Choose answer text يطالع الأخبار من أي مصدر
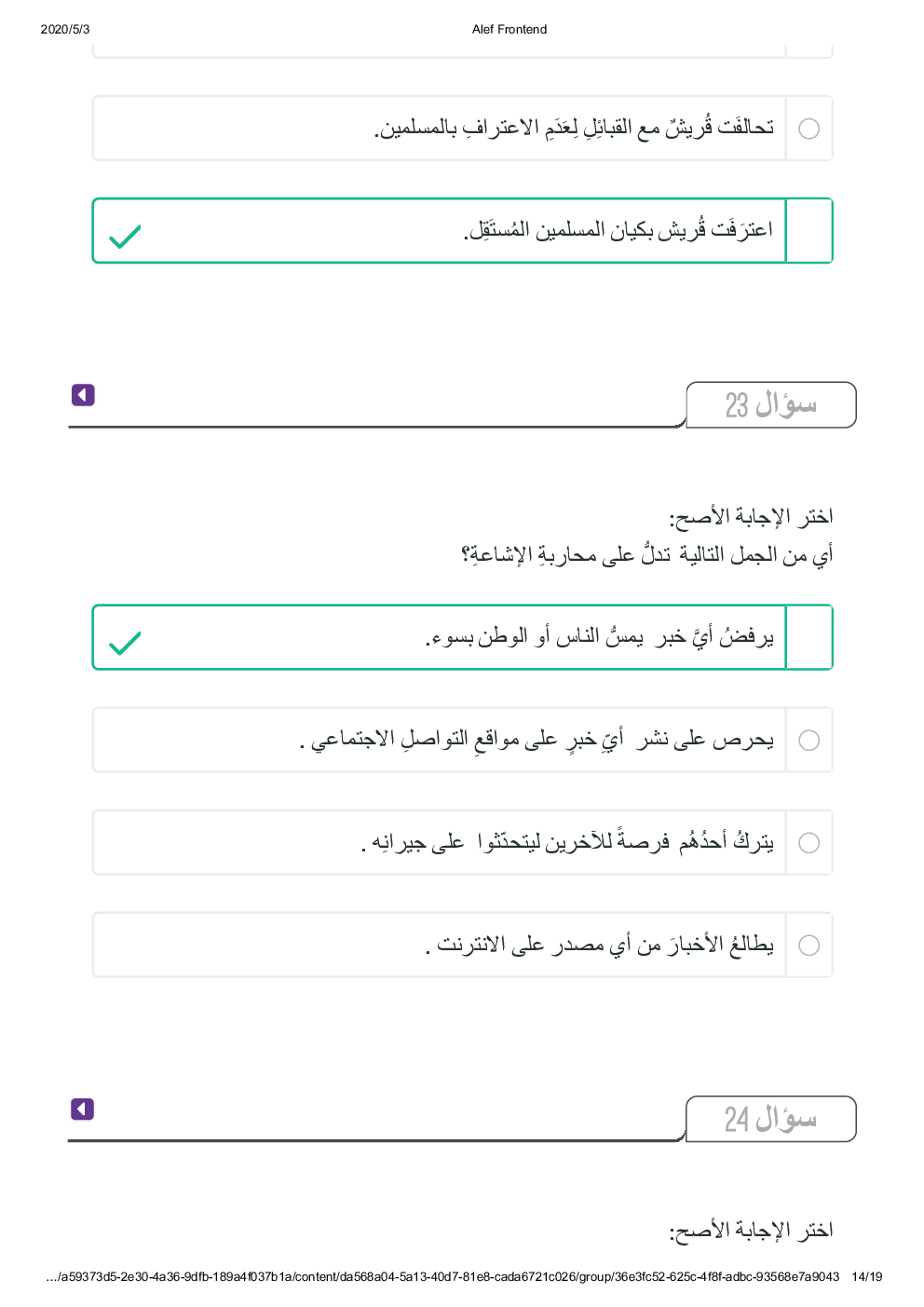The image size is (924, 1307). pyautogui.click(x=599, y=946)
